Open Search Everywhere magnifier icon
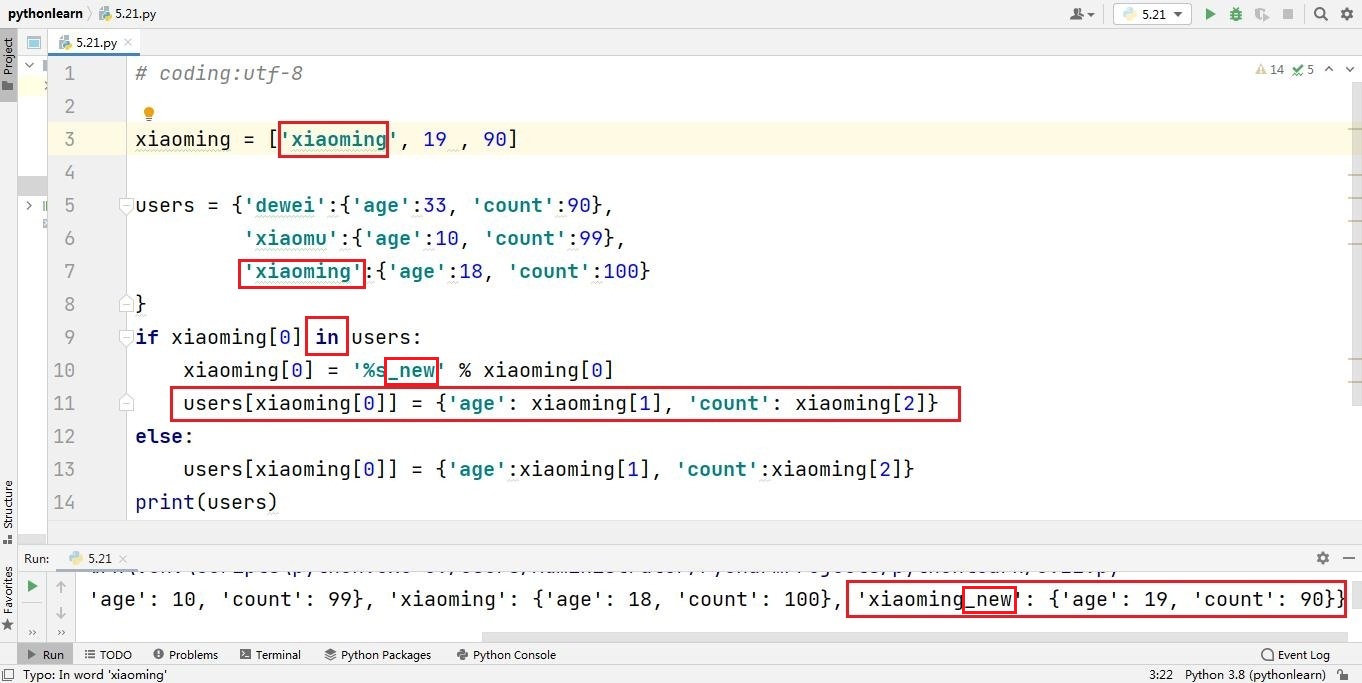 coord(1320,14)
